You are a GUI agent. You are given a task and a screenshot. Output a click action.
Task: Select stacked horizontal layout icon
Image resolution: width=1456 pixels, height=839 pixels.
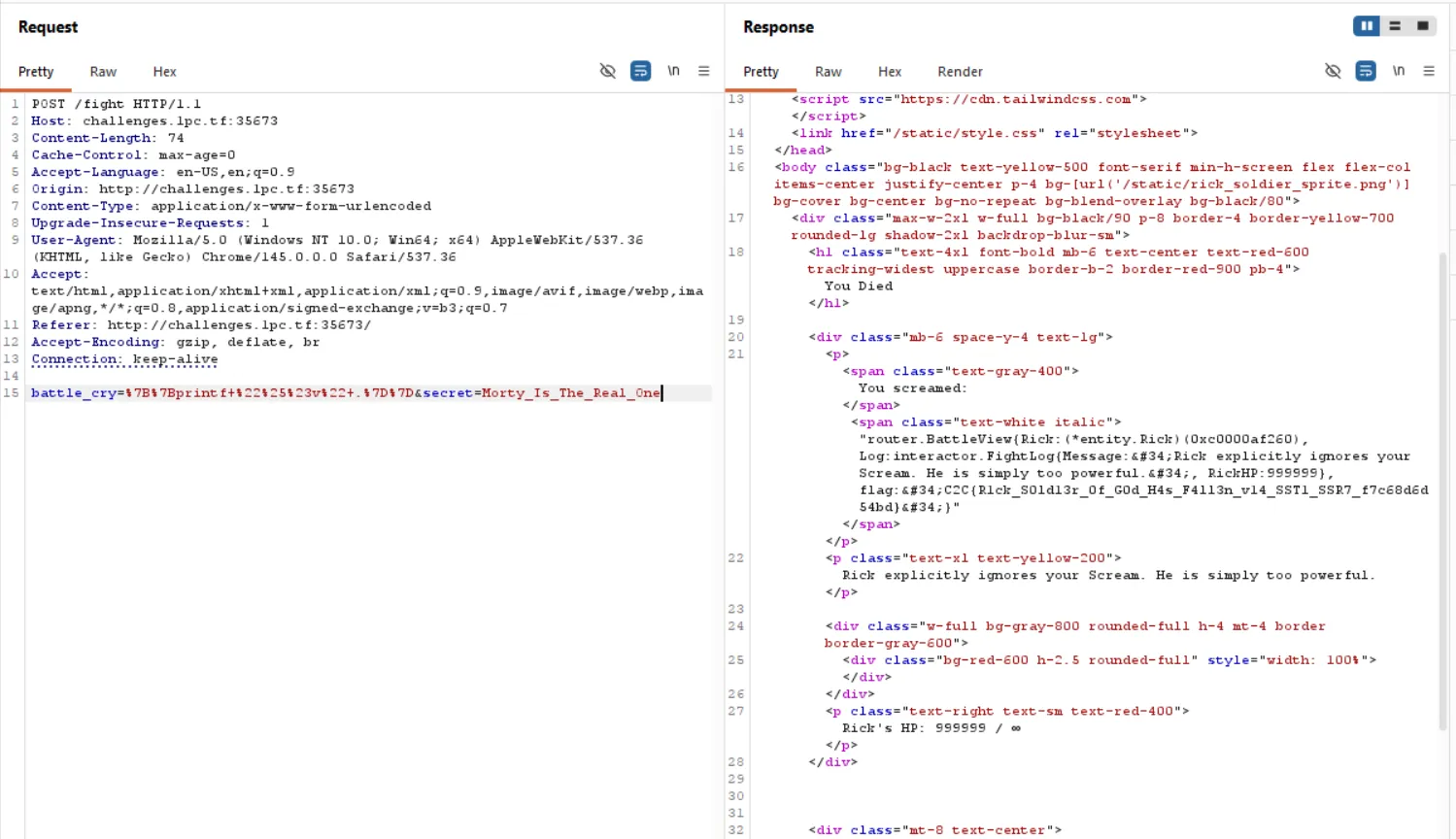tap(1395, 26)
